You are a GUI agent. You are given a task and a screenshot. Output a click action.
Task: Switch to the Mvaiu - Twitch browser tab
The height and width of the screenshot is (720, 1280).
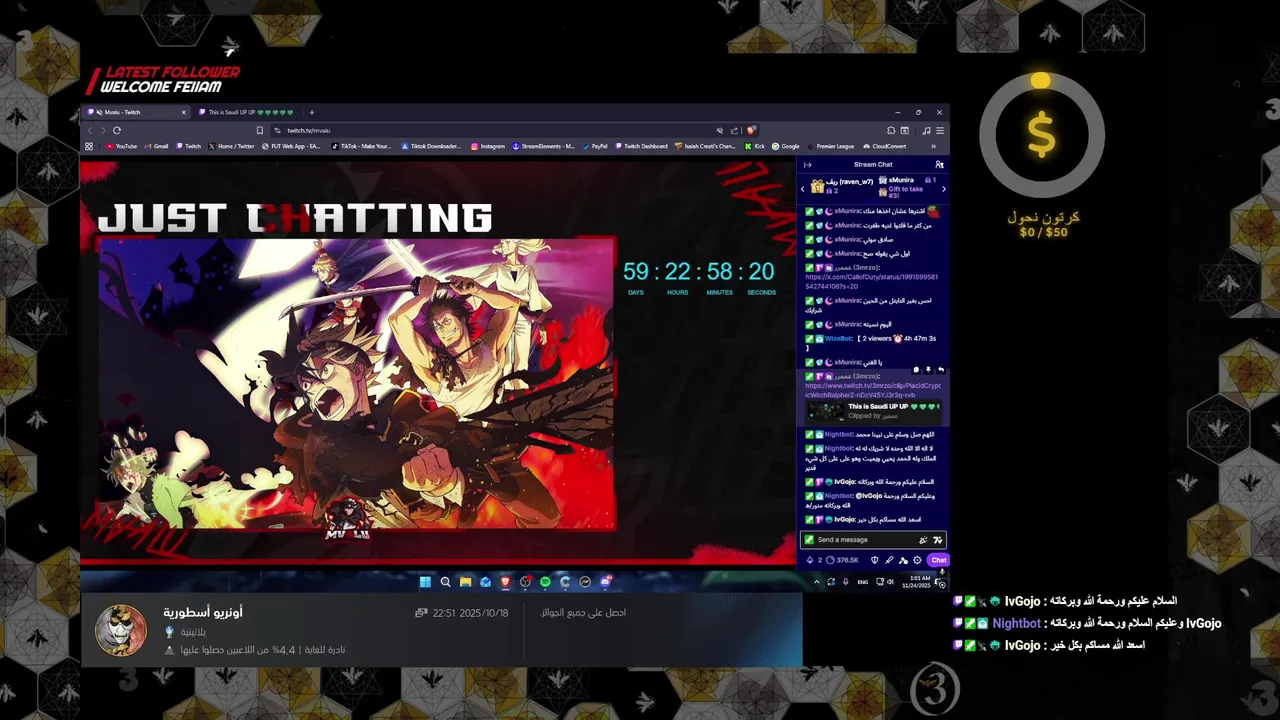pyautogui.click(x=135, y=112)
